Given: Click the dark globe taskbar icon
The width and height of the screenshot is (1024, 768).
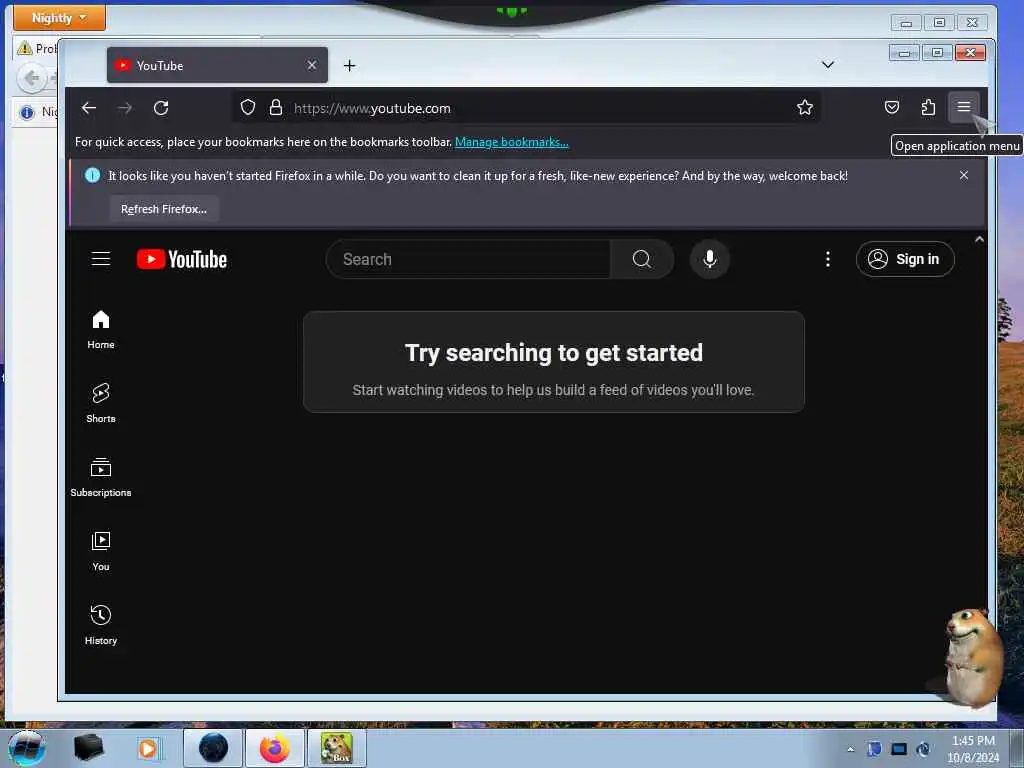Looking at the screenshot, I should [x=214, y=748].
